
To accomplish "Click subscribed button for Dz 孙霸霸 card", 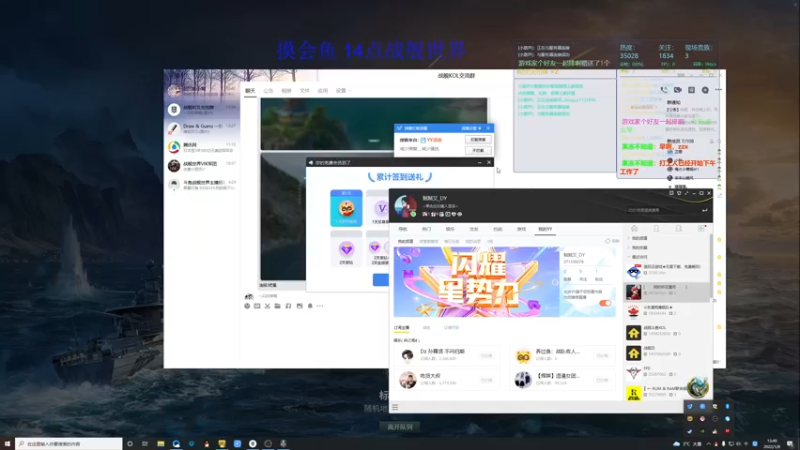I will 487,356.
